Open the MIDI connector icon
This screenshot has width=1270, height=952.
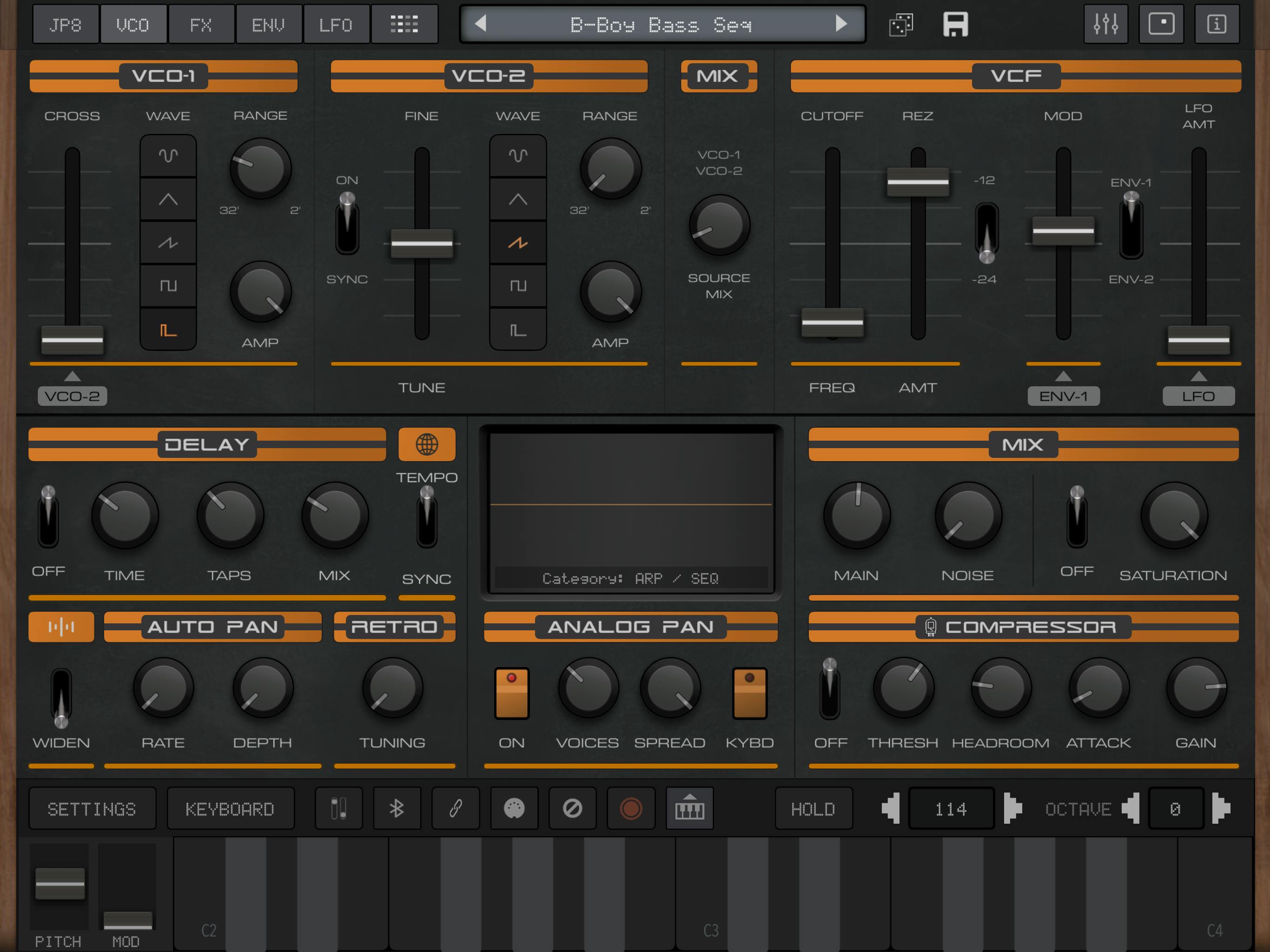(514, 808)
